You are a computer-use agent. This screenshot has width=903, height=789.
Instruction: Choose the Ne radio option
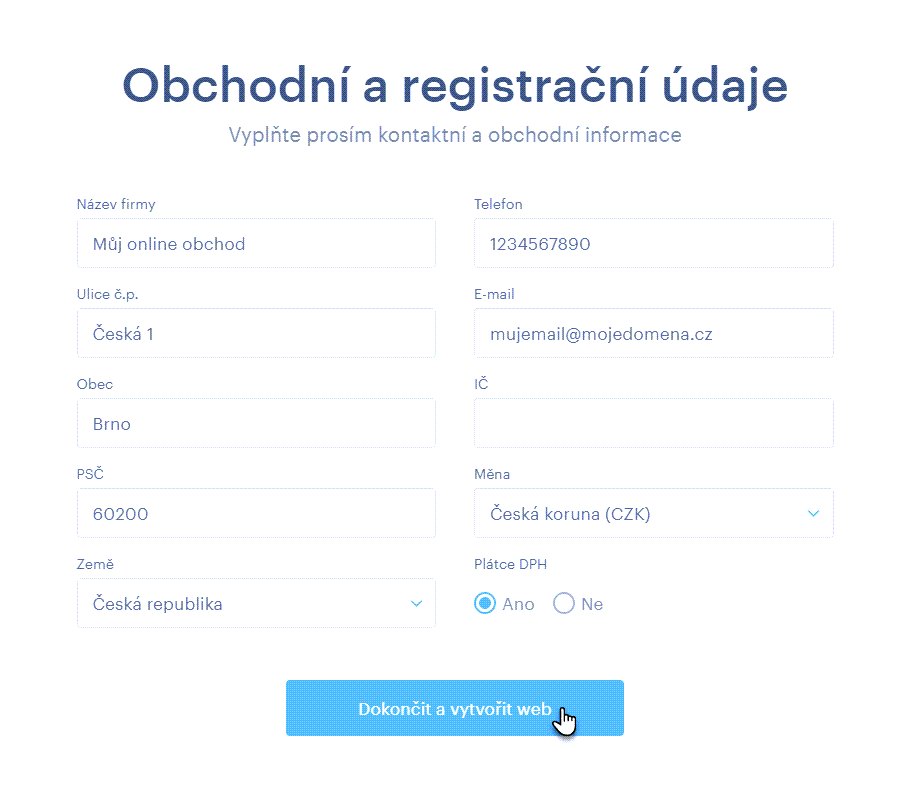(x=564, y=604)
